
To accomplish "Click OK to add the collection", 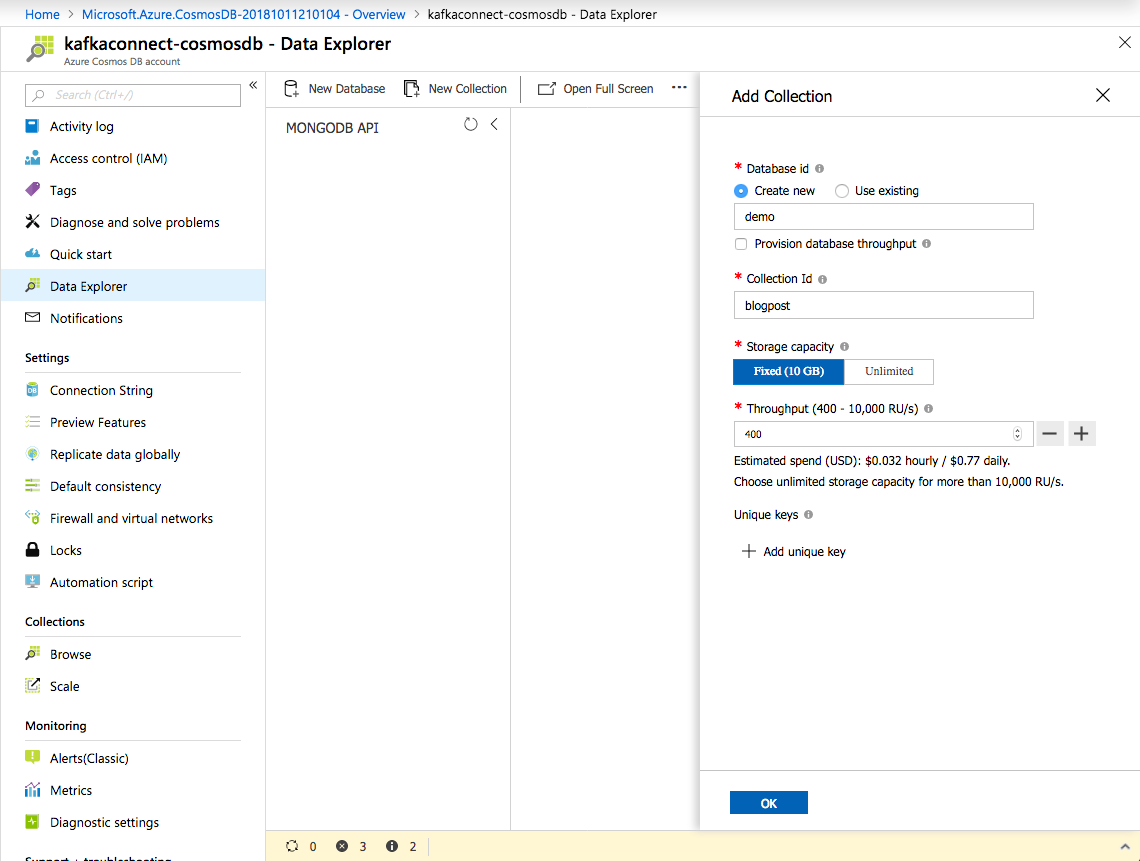I will pyautogui.click(x=768, y=802).
